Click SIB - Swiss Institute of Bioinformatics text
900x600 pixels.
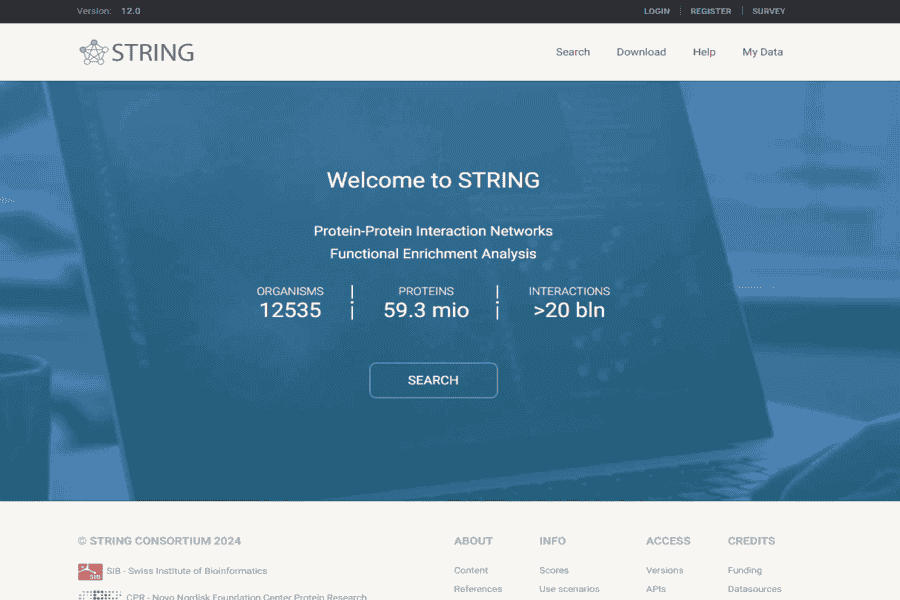click(187, 571)
